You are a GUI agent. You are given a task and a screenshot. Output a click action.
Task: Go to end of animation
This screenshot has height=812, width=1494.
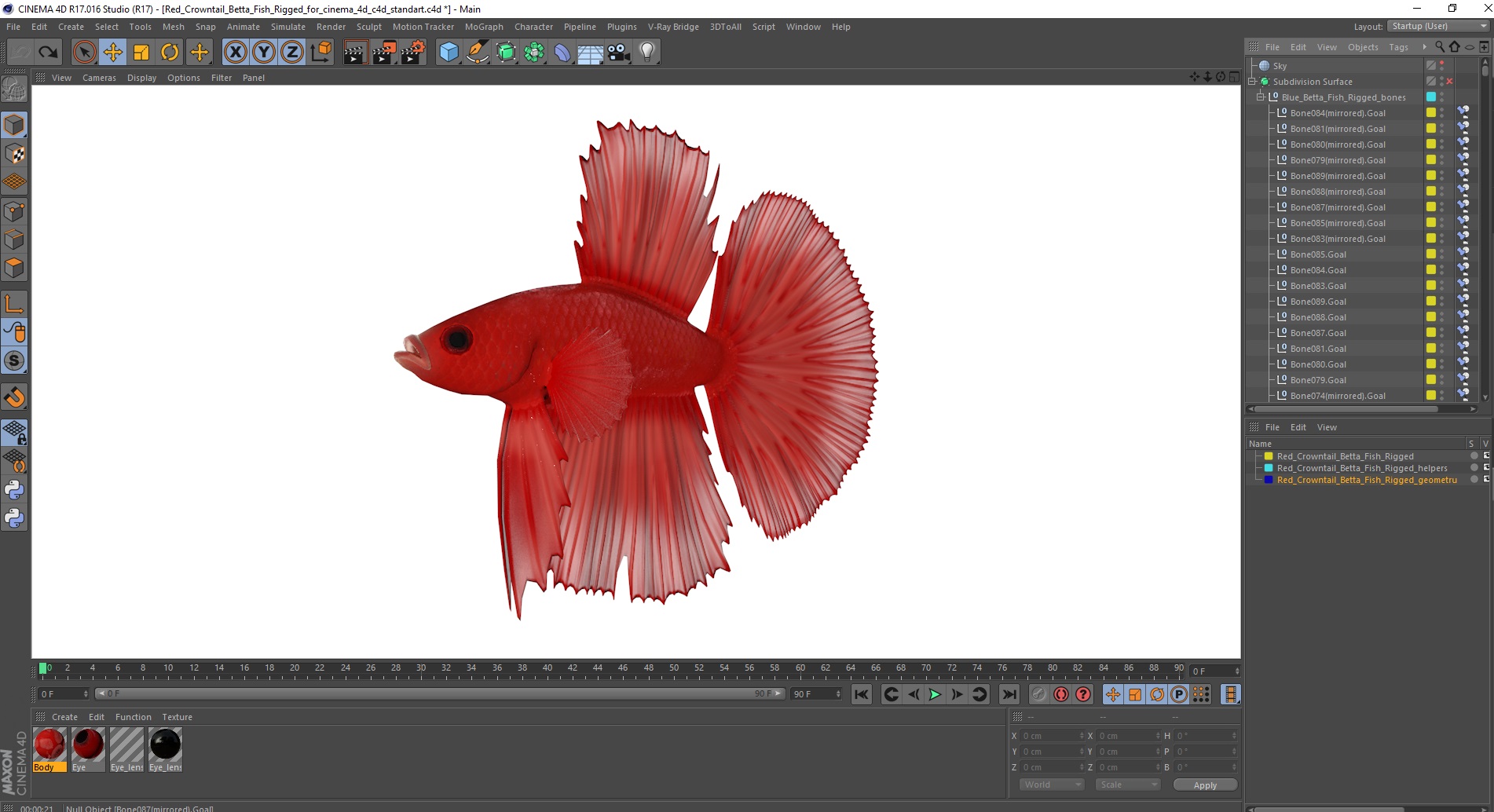coord(1009,694)
